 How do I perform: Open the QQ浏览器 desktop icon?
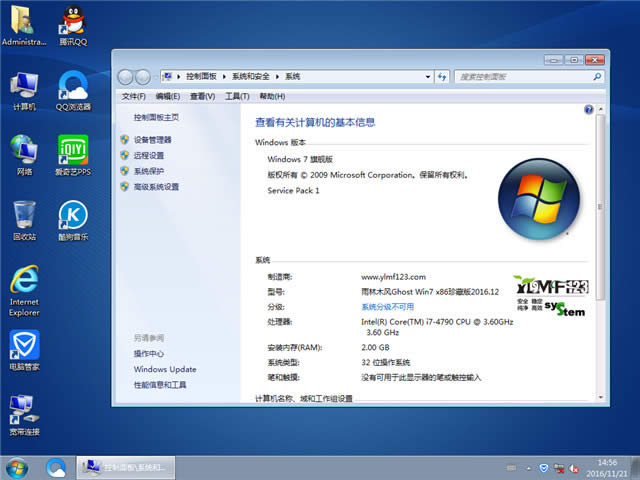tap(72, 87)
